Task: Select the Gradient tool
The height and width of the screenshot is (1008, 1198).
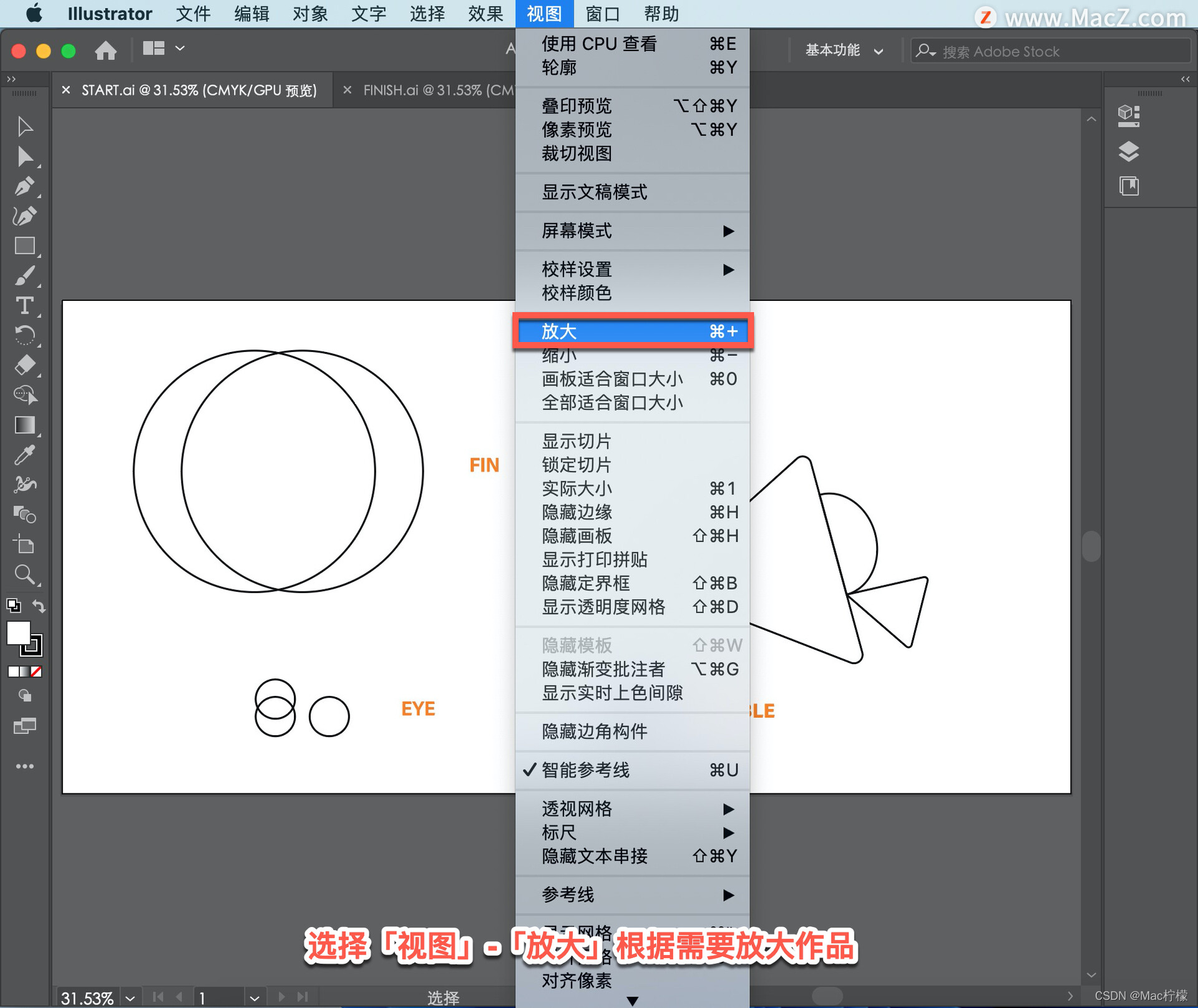Action: click(x=24, y=425)
